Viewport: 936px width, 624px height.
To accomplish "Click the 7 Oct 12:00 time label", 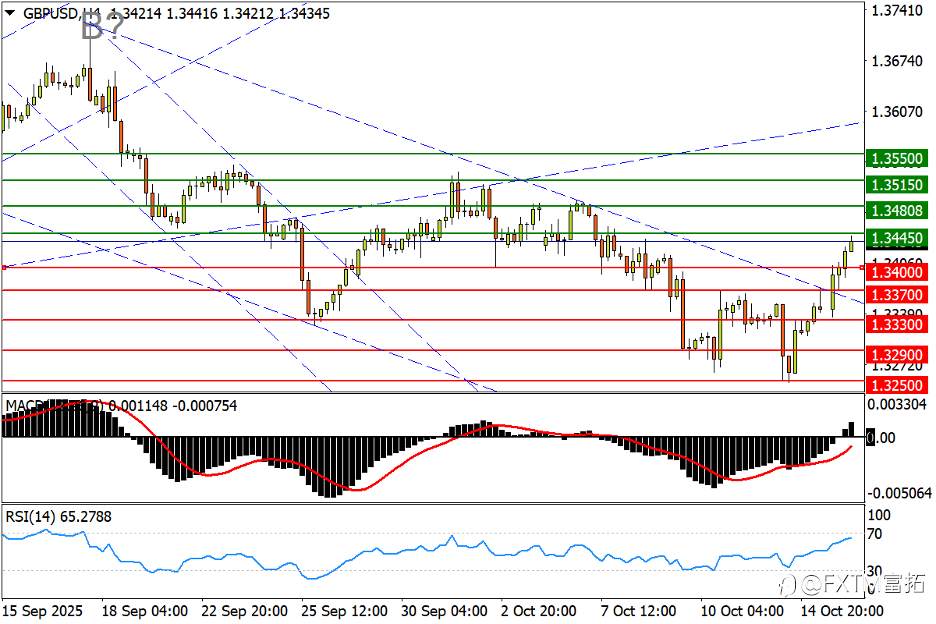I will [x=639, y=611].
